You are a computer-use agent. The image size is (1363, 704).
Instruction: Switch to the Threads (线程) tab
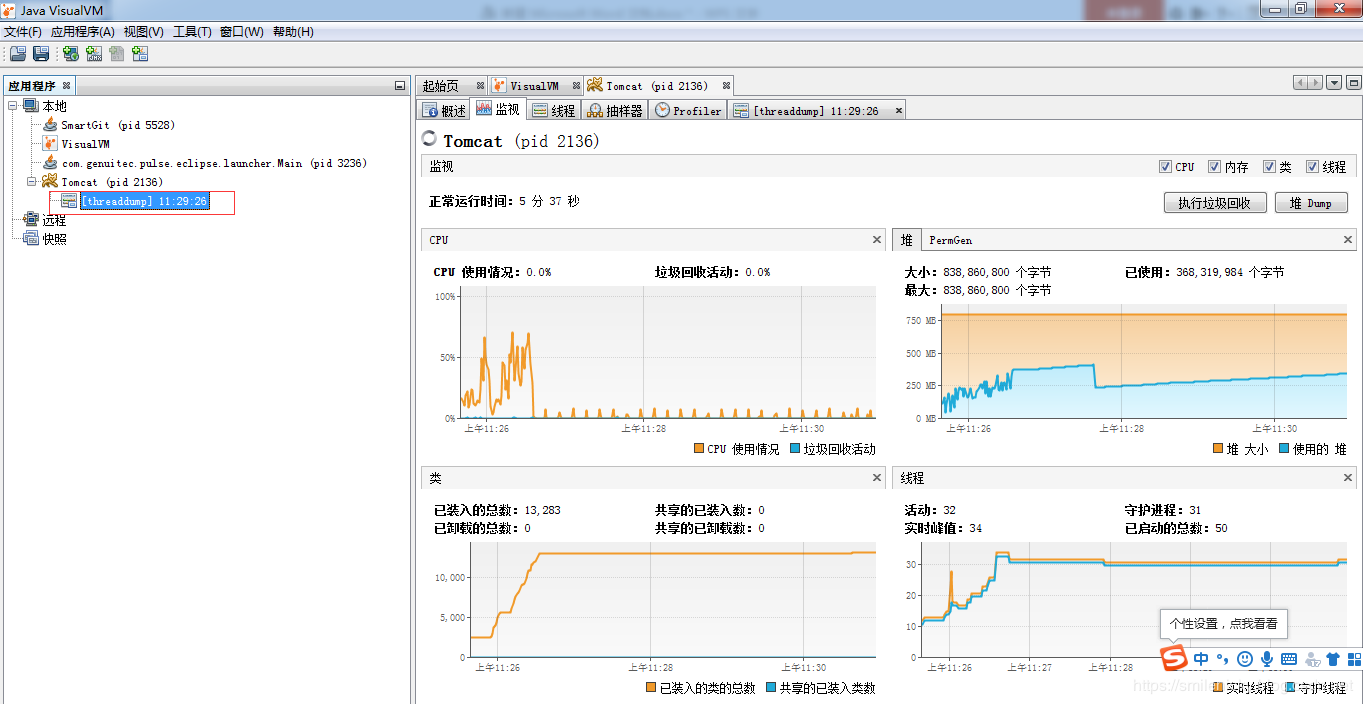[553, 110]
